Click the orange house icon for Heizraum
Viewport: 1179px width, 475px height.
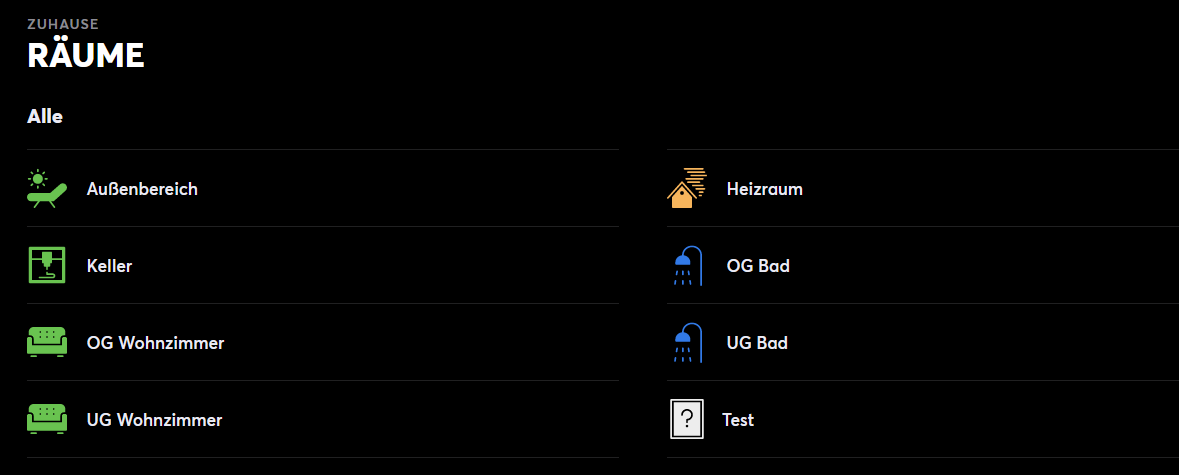686,189
